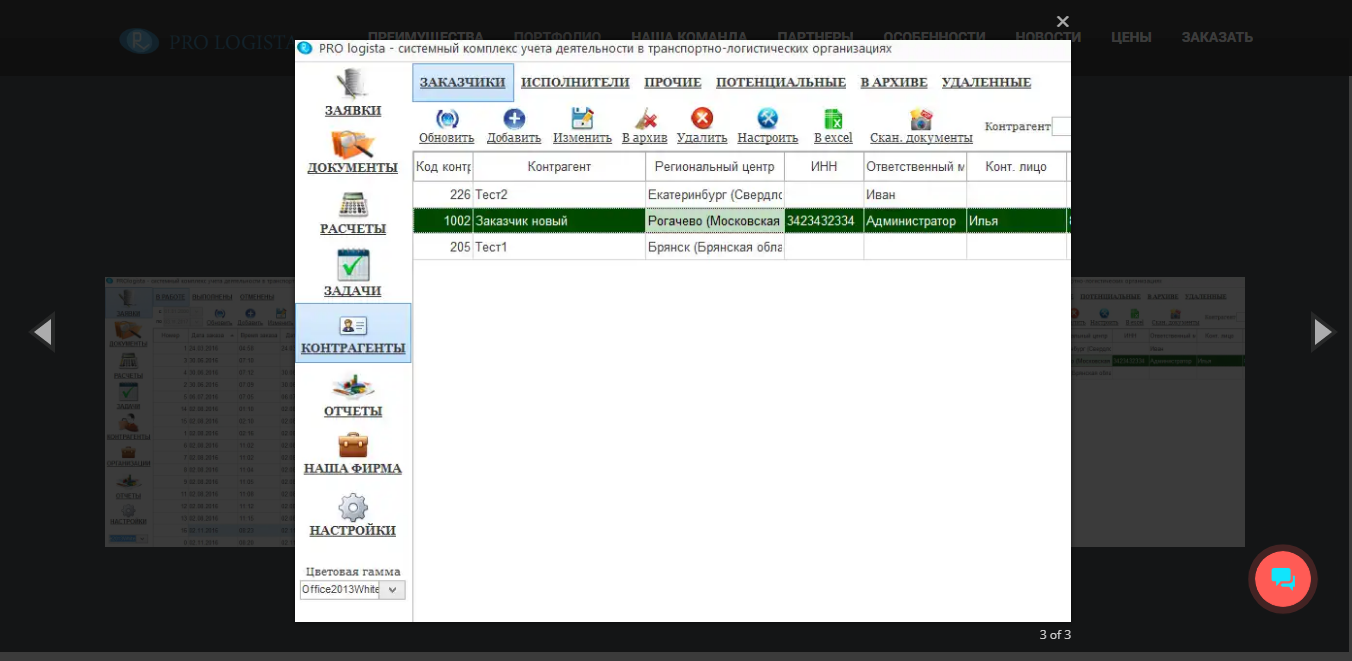Go to next image with right arrow
The width and height of the screenshot is (1352, 661).
click(x=1322, y=332)
